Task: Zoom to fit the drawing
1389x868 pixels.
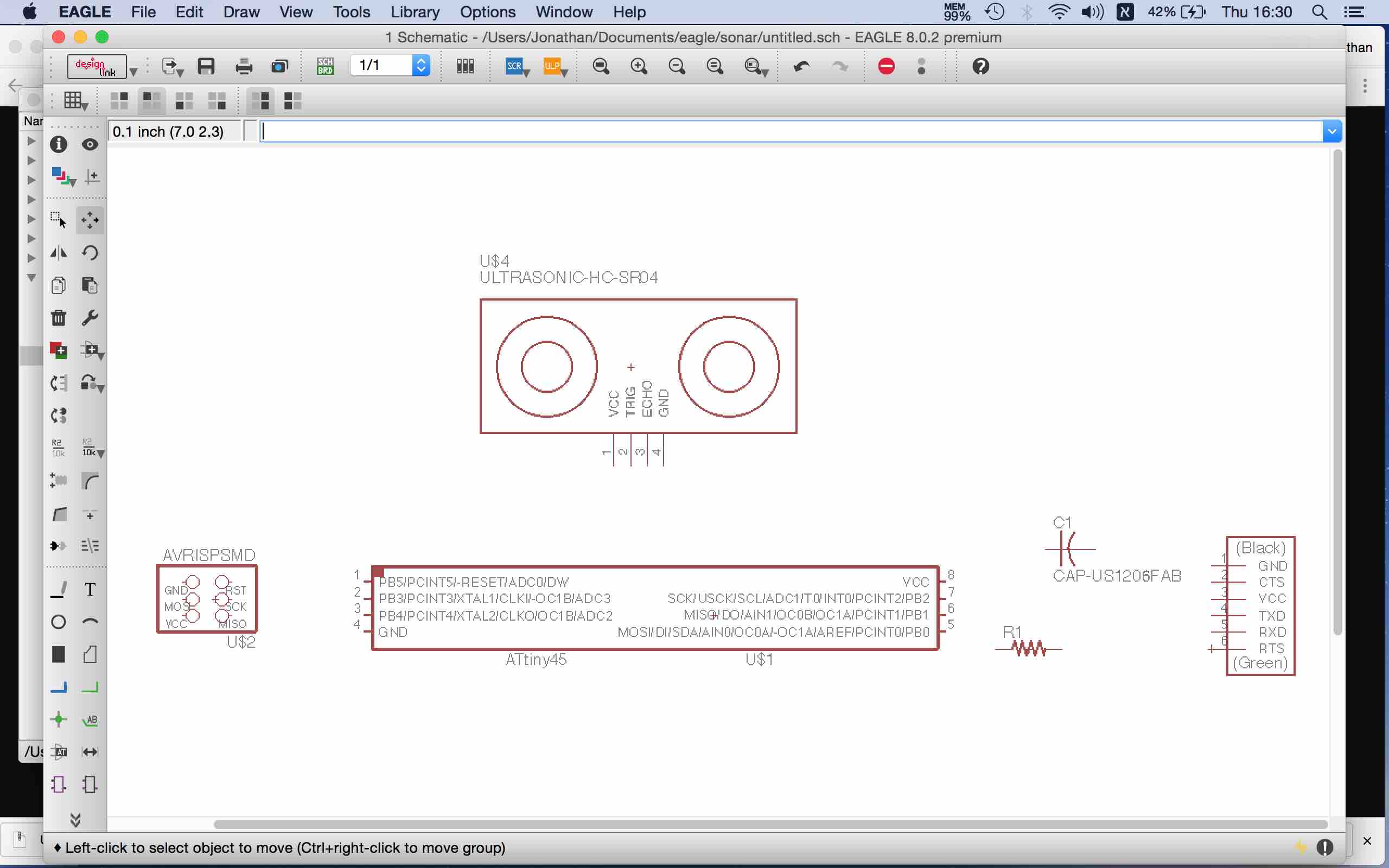Action: point(601,66)
